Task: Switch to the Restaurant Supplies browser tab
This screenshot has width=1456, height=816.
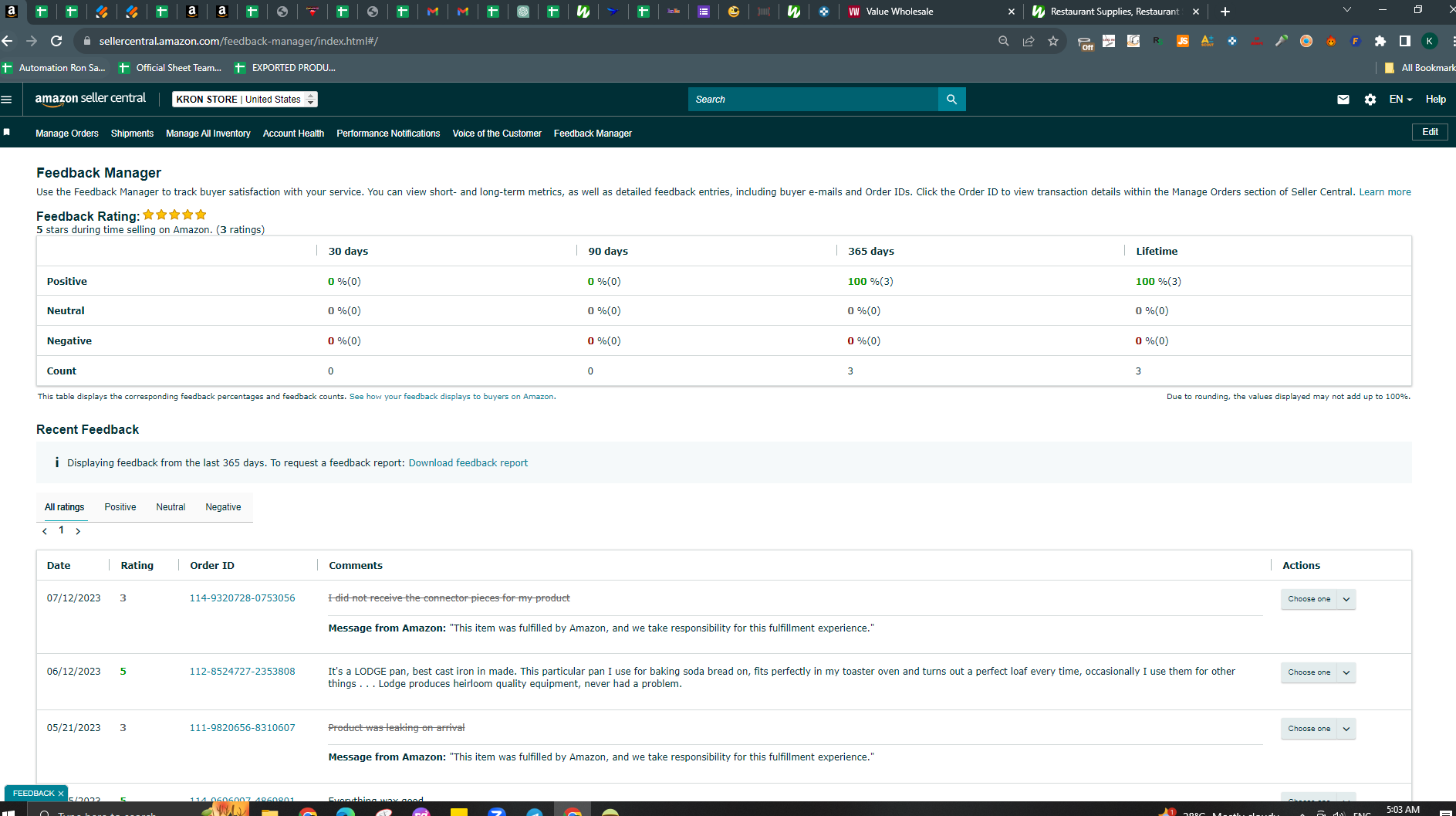Action: tap(1114, 12)
